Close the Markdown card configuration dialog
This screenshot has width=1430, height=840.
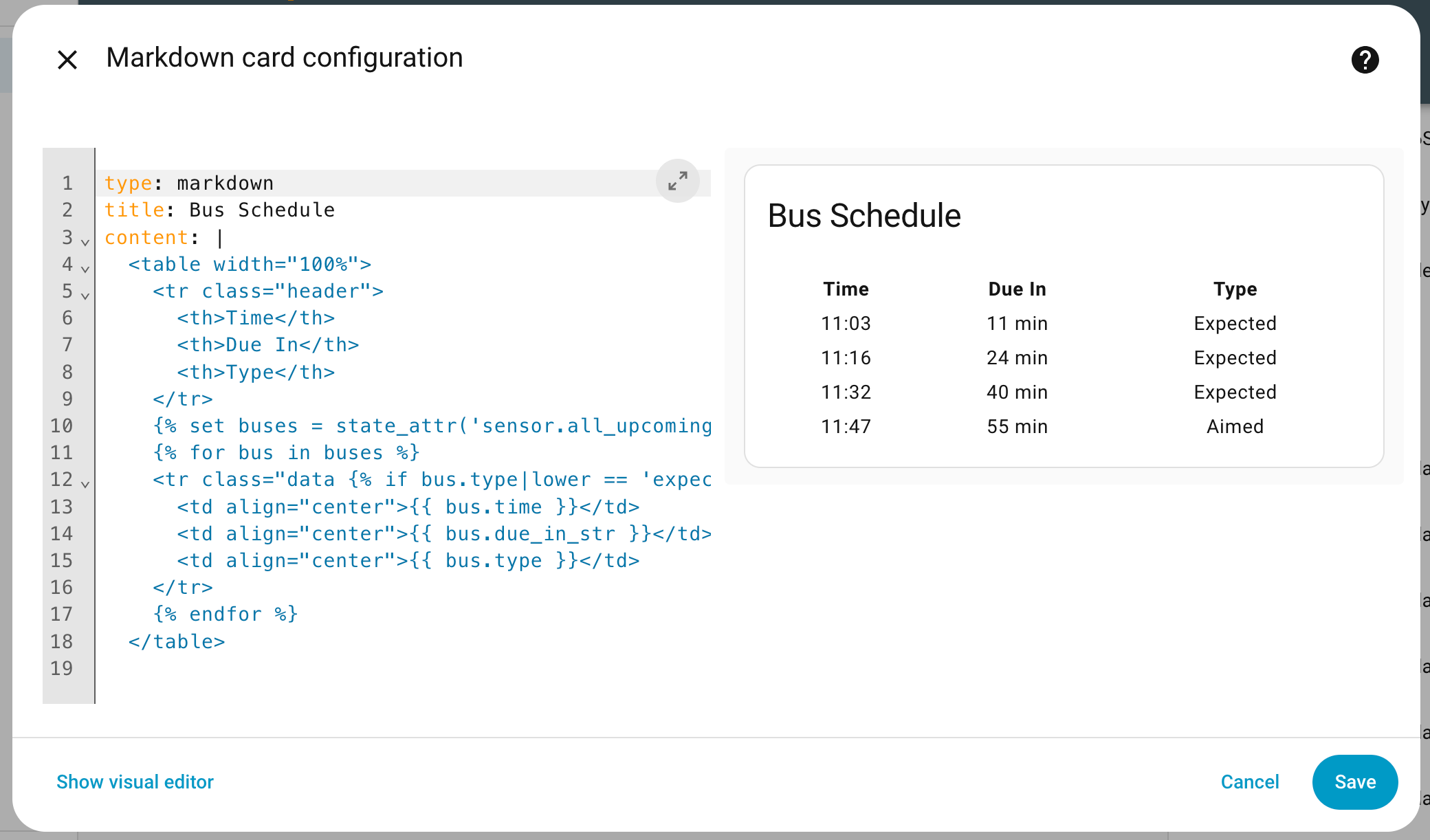coord(67,60)
